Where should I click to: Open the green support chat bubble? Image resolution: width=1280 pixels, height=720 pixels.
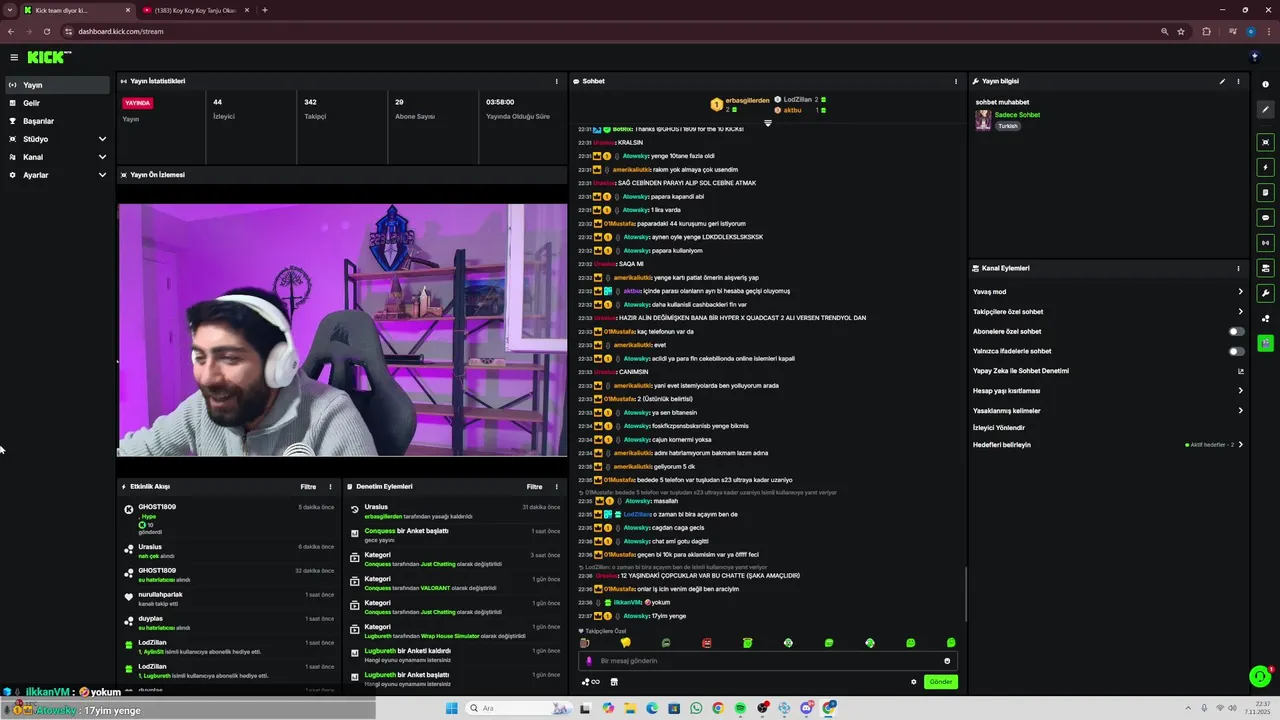pyautogui.click(x=1260, y=677)
